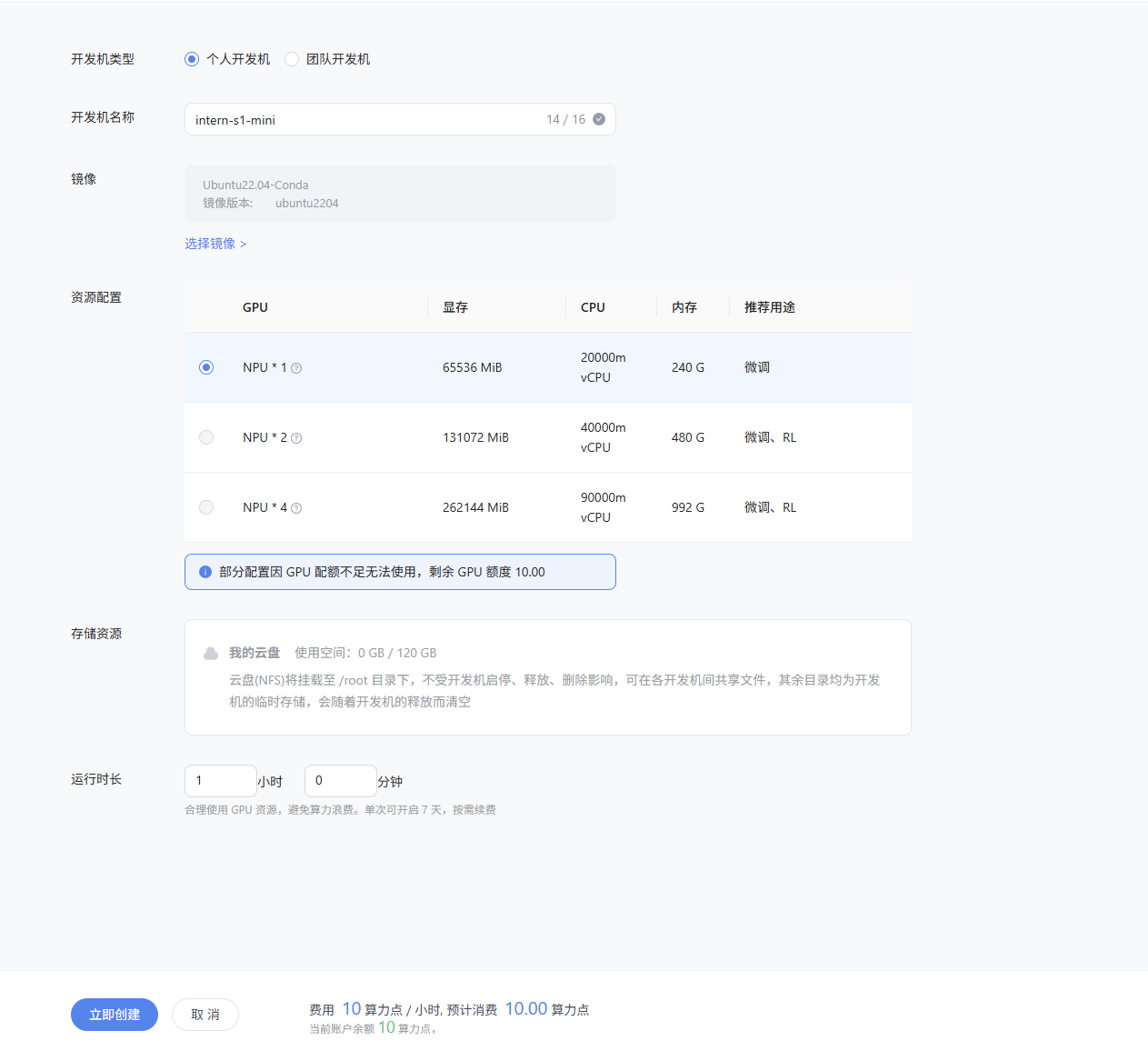Viewport: 1148px width, 1041px height.
Task: Click the checkmark icon in the name field
Action: 598,118
